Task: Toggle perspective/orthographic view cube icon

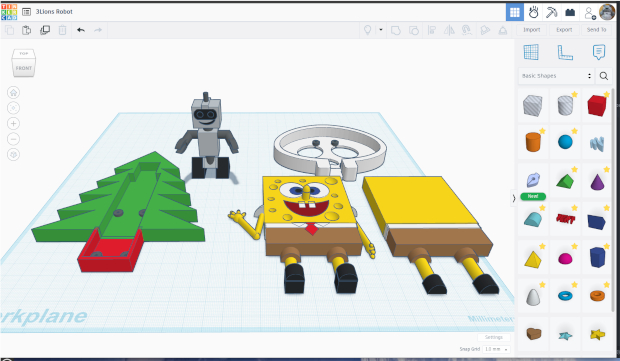Action: tap(13, 154)
